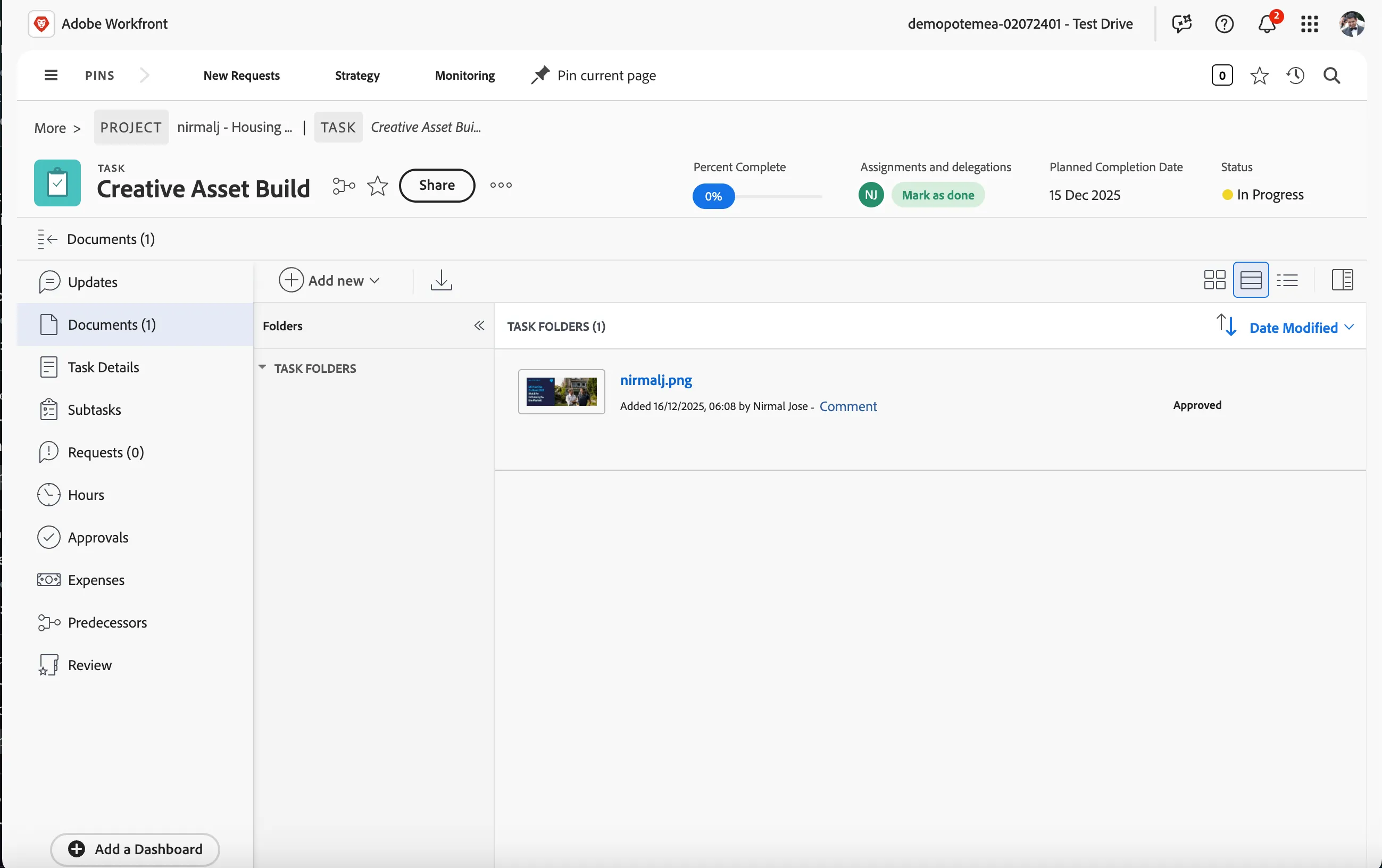Open the Add new dropdown

tap(329, 280)
